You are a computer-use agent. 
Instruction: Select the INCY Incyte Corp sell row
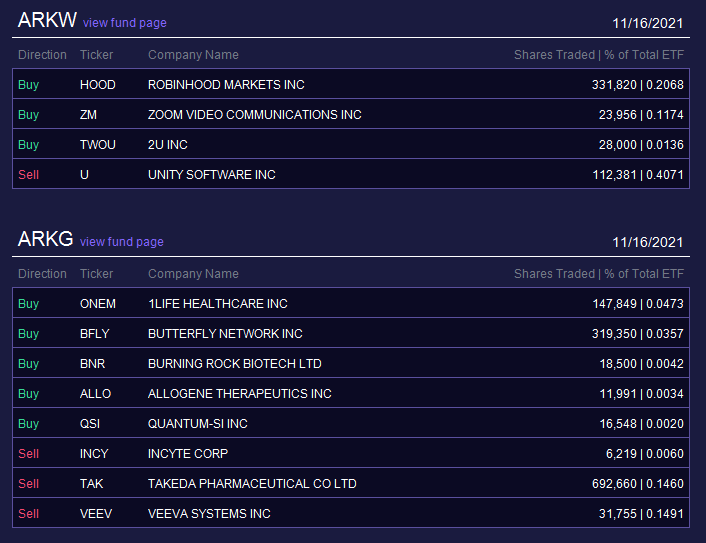[351, 453]
